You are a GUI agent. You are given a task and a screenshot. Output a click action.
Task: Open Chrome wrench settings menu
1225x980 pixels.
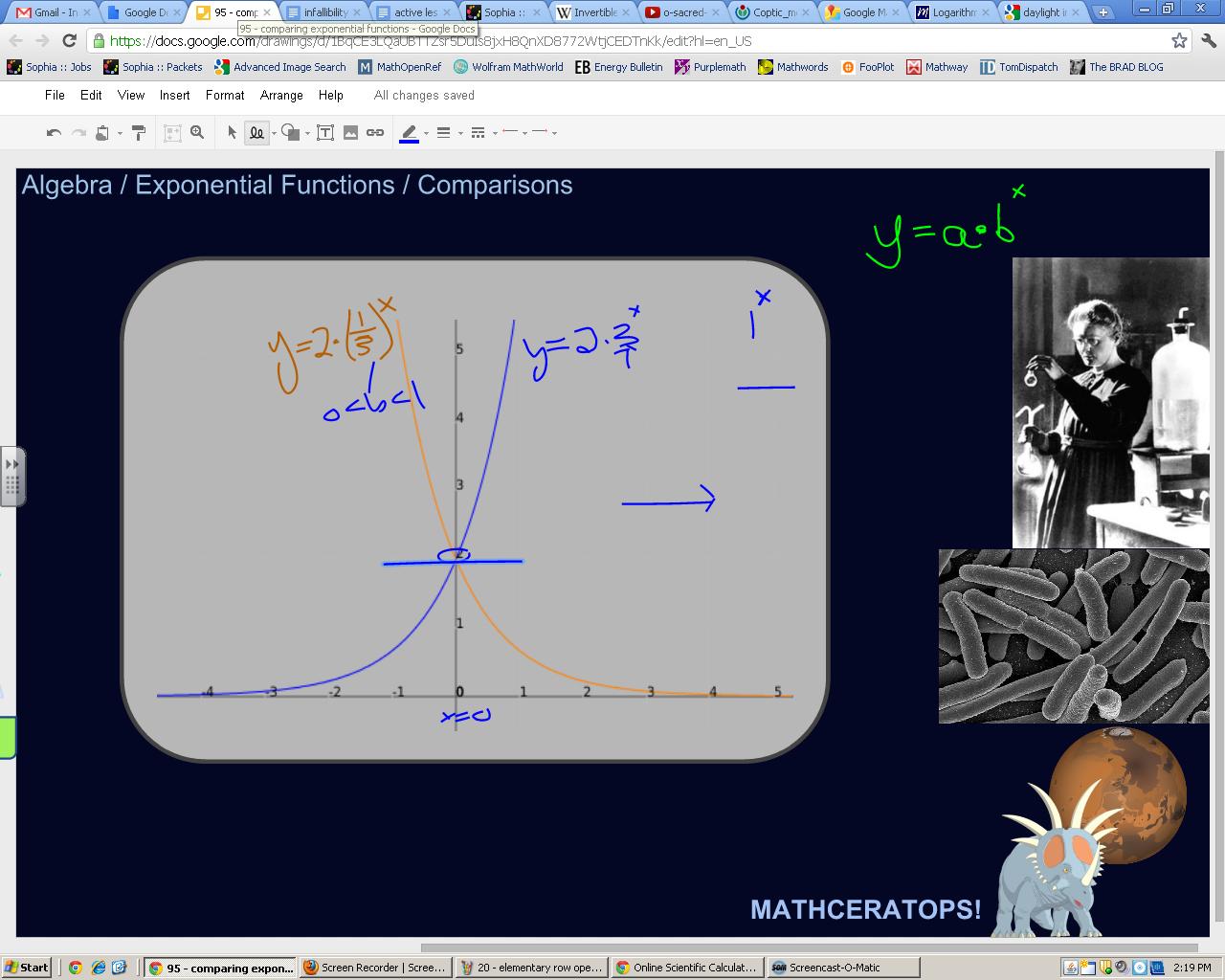pyautogui.click(x=1207, y=41)
